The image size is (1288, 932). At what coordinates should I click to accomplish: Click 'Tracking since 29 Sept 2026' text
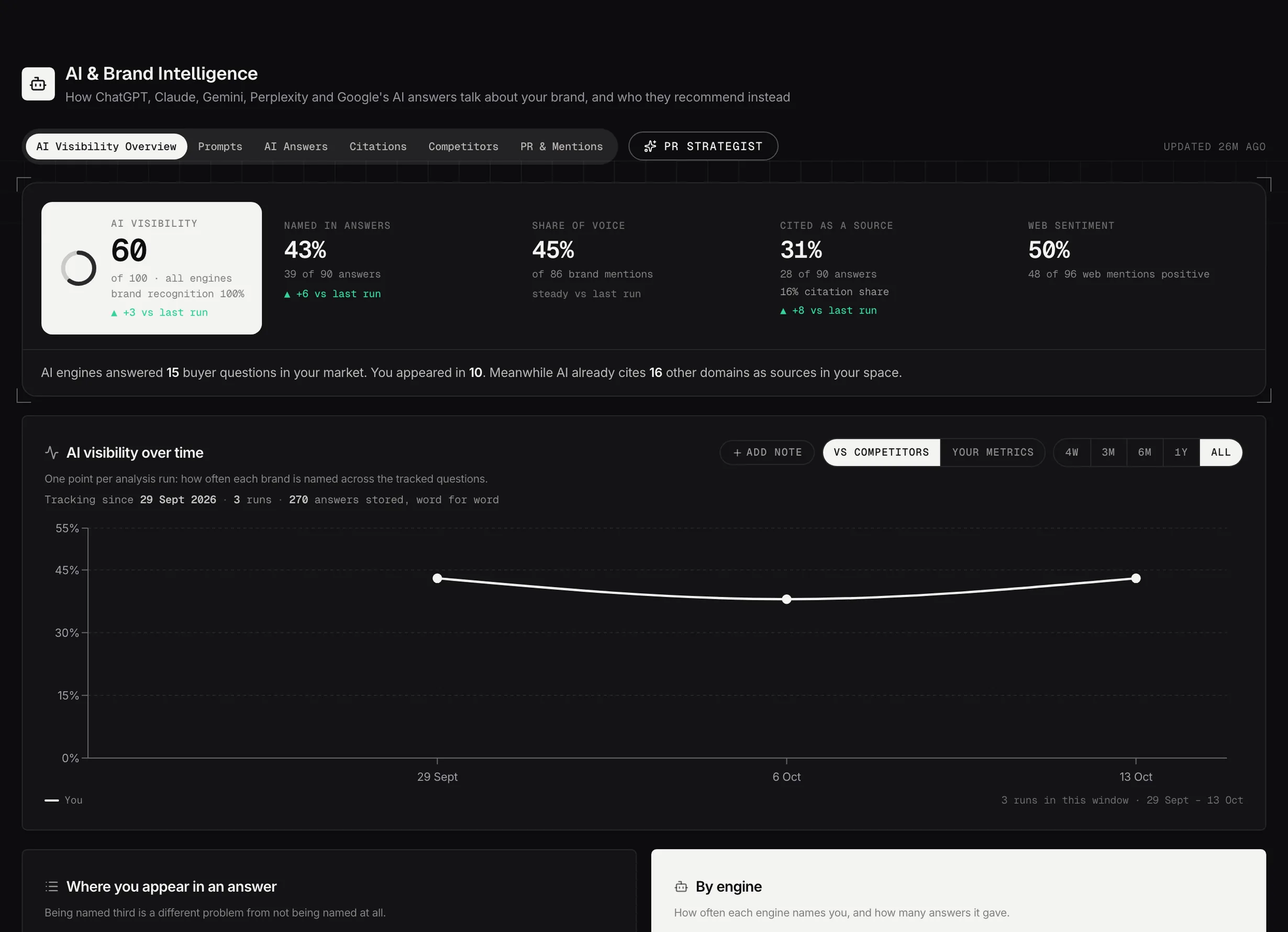(x=130, y=500)
